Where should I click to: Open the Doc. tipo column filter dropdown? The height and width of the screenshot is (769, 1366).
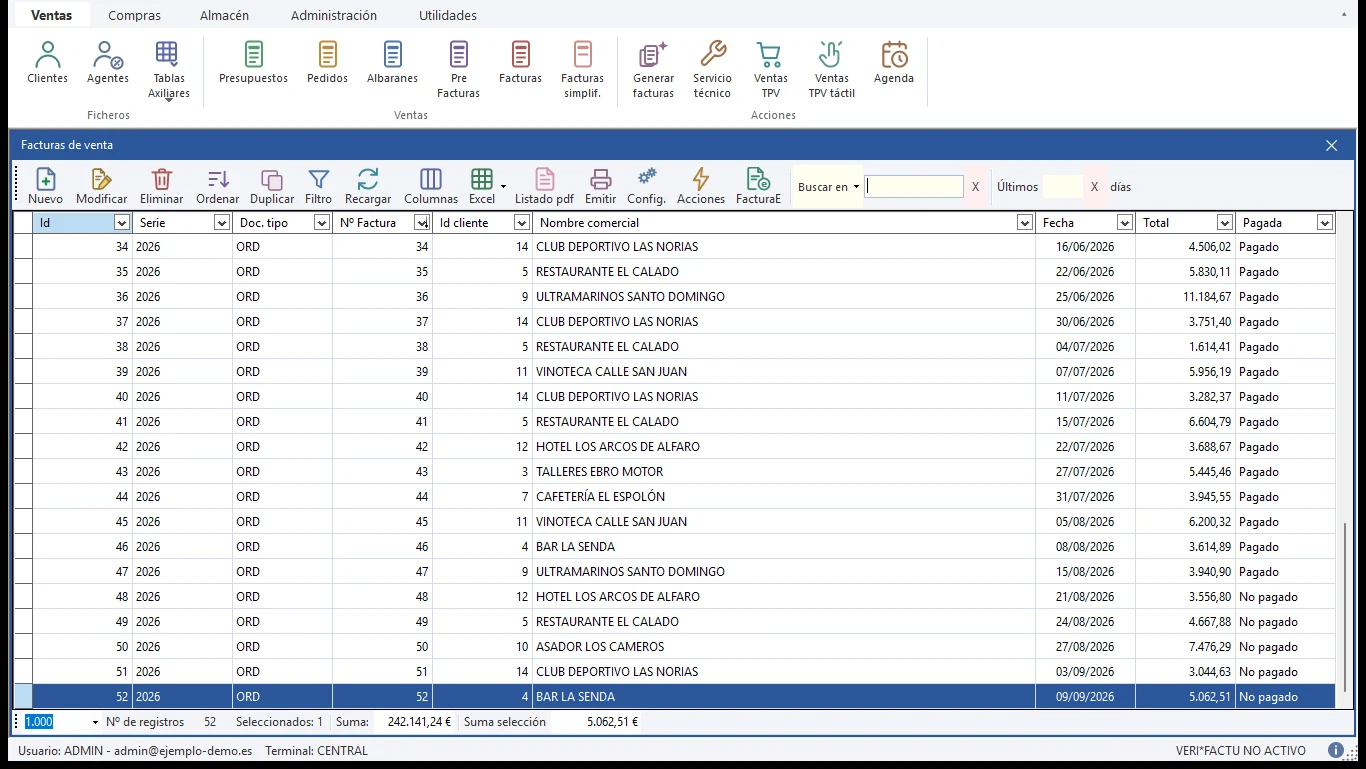coord(322,223)
